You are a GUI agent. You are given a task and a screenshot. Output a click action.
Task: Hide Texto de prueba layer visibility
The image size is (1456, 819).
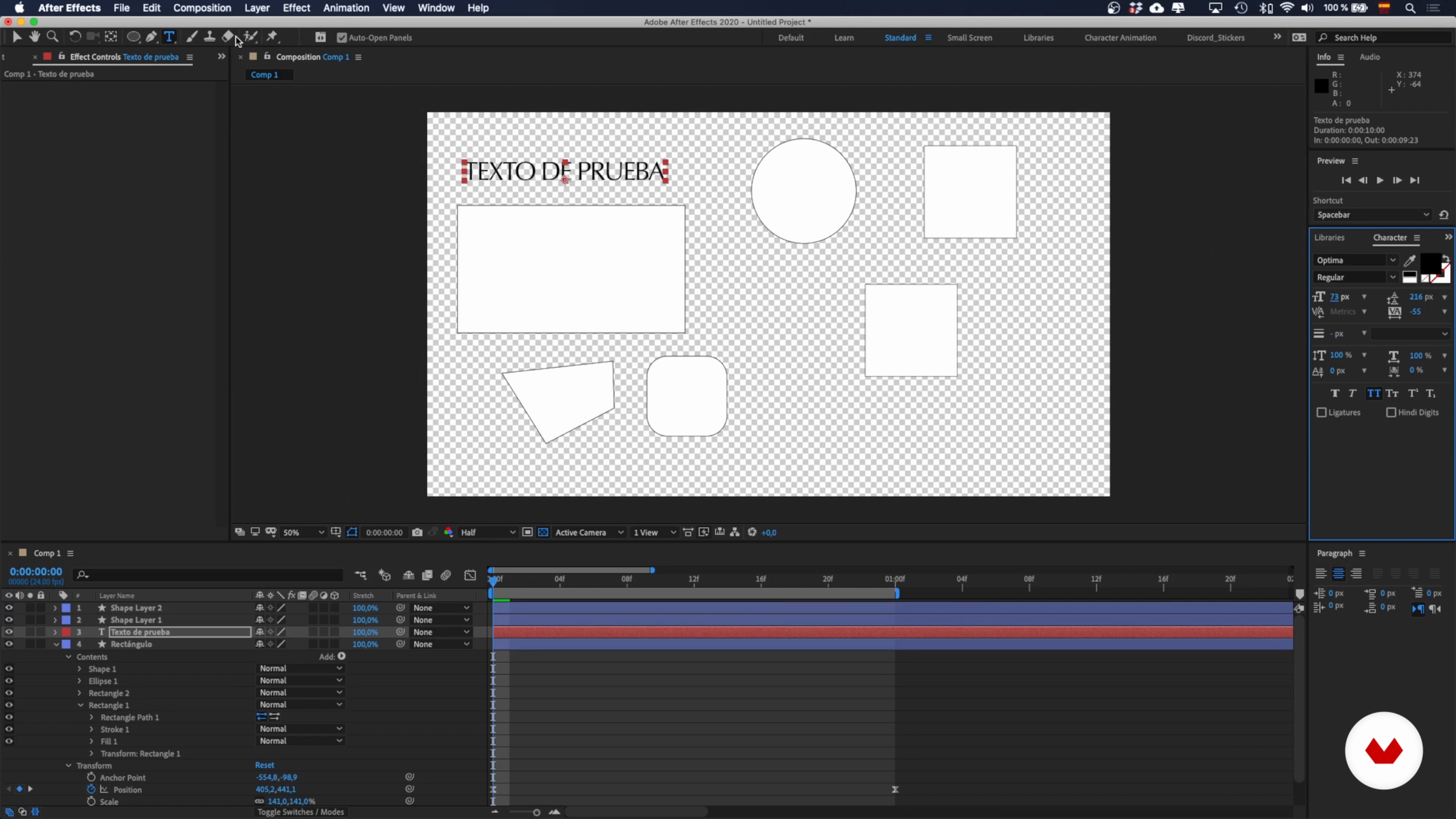[x=9, y=632]
